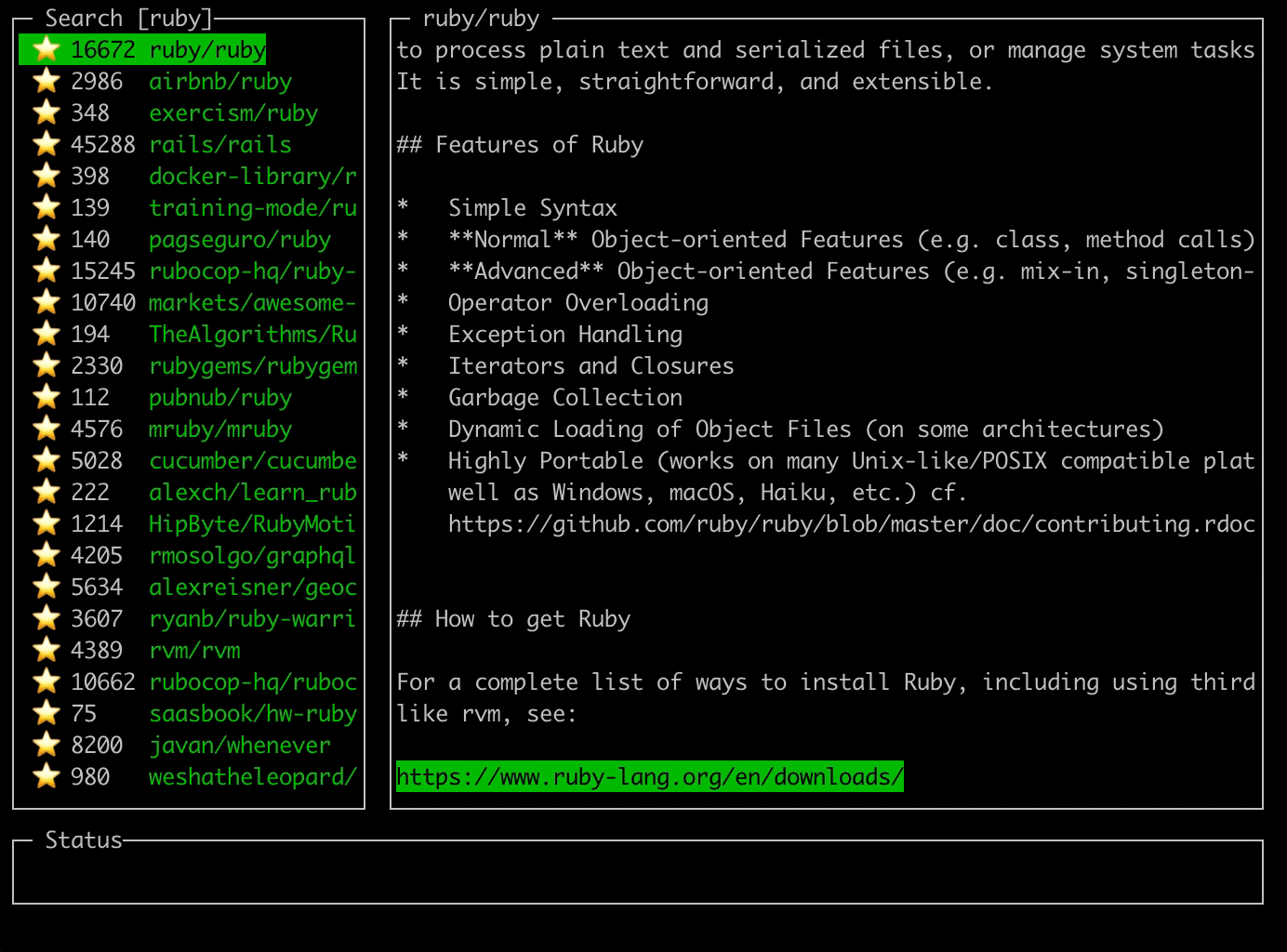Select the HipByte/RubyMoti entry

coord(253,523)
